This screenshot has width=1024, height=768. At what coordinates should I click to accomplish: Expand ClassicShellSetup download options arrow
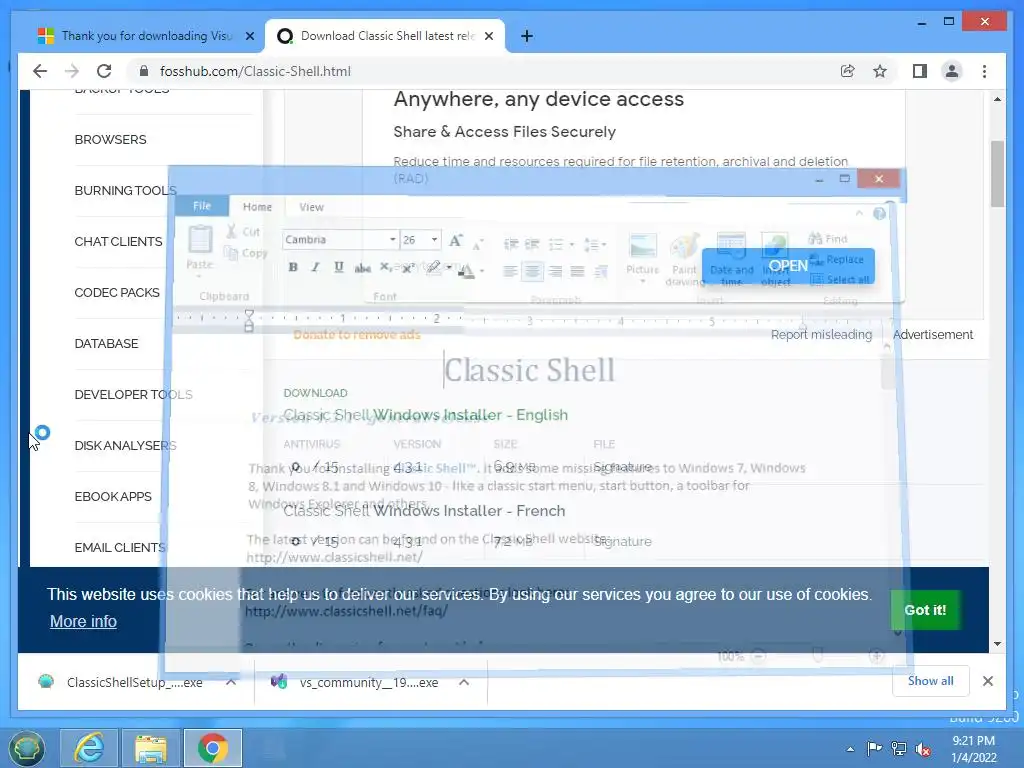click(x=231, y=682)
